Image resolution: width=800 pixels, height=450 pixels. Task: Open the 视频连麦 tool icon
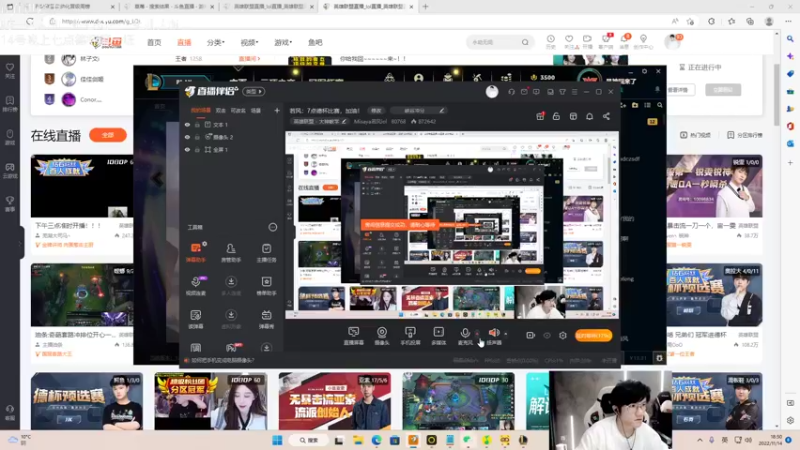tap(195, 285)
